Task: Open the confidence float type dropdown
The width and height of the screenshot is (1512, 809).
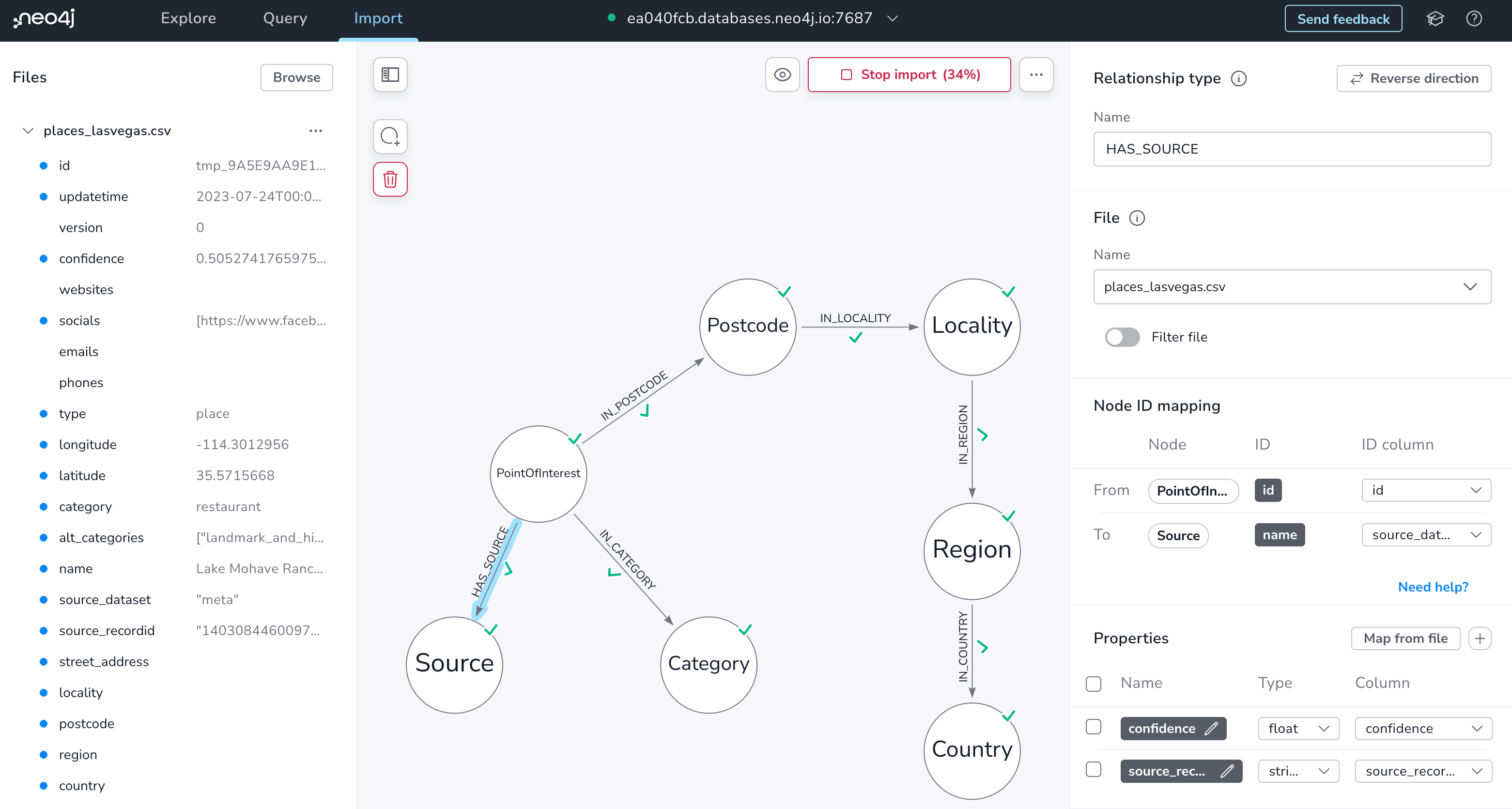Action: 1298,729
